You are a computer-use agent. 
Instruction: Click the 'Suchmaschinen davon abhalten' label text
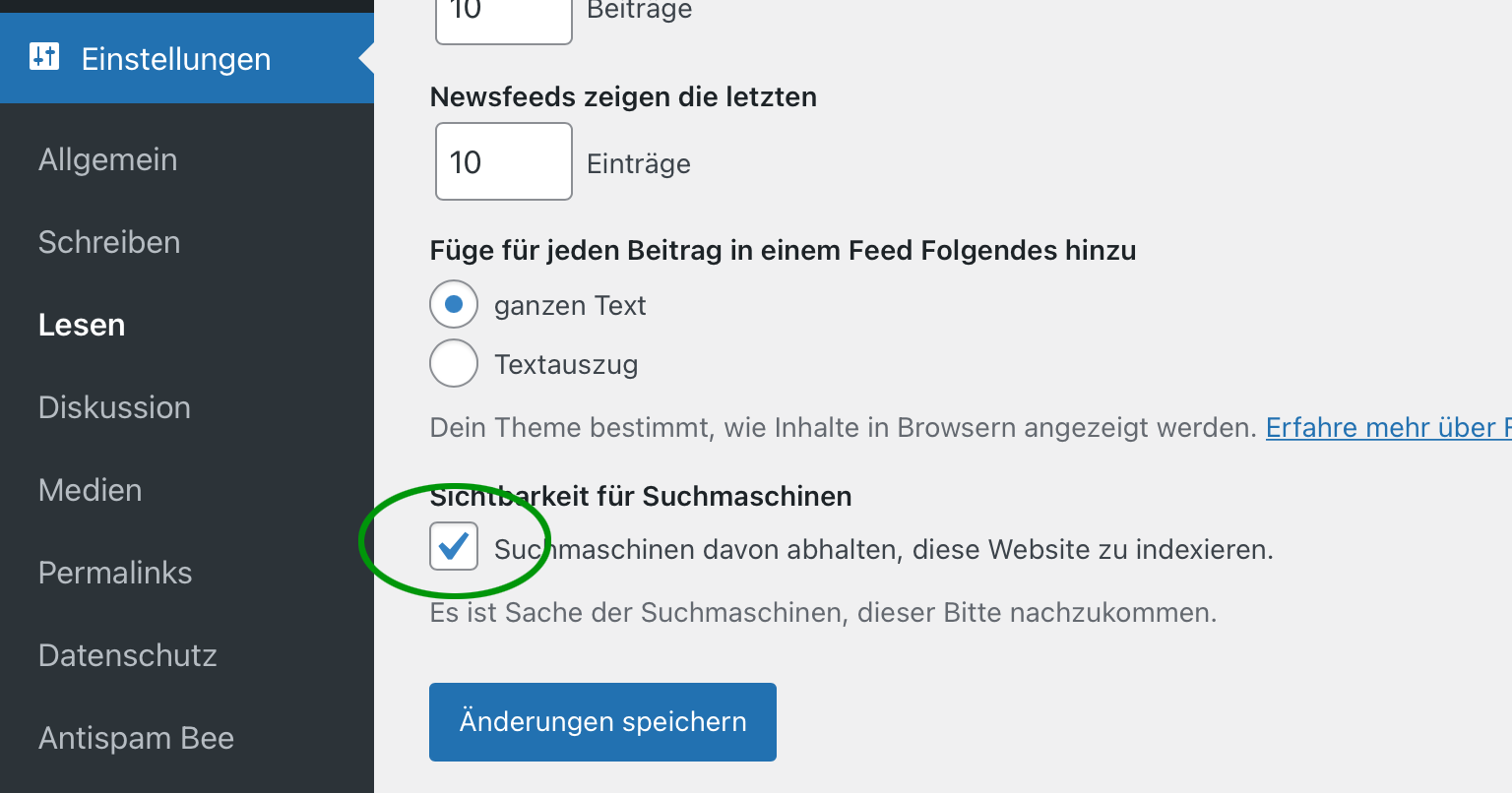(884, 549)
